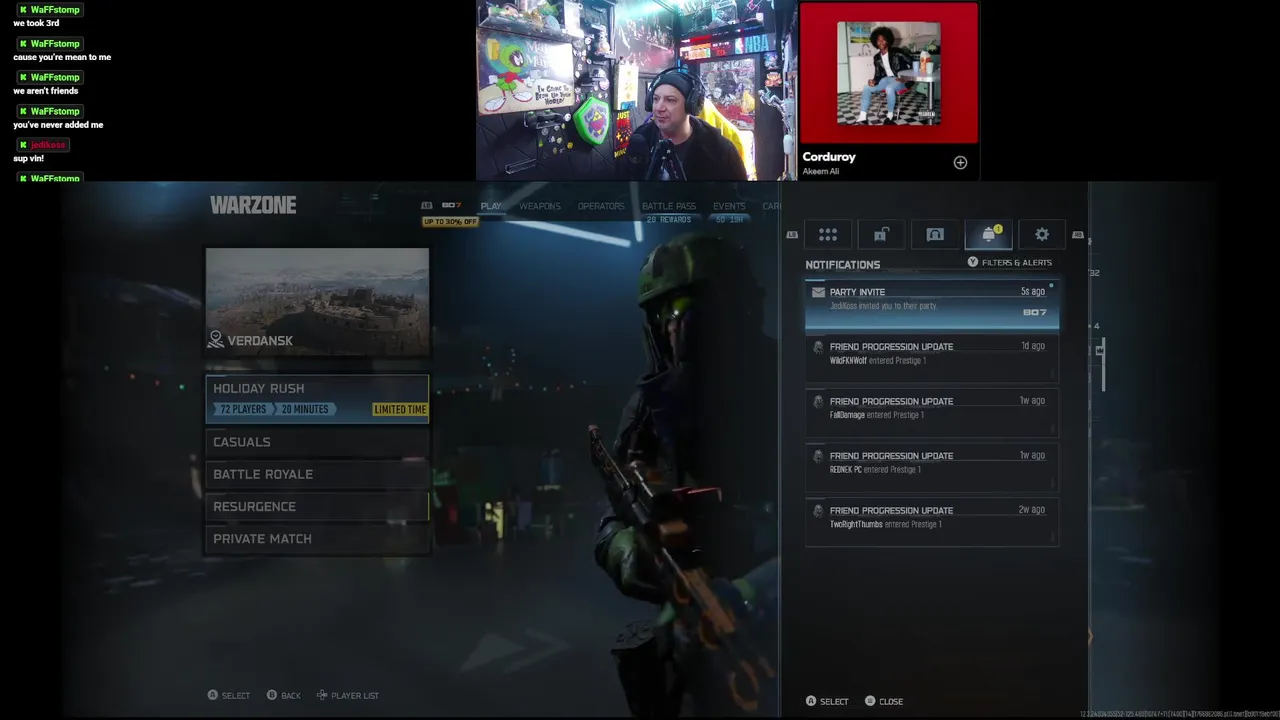Open the social headset icon tab
This screenshot has width=1280, height=720.
pyautogui.click(x=935, y=234)
